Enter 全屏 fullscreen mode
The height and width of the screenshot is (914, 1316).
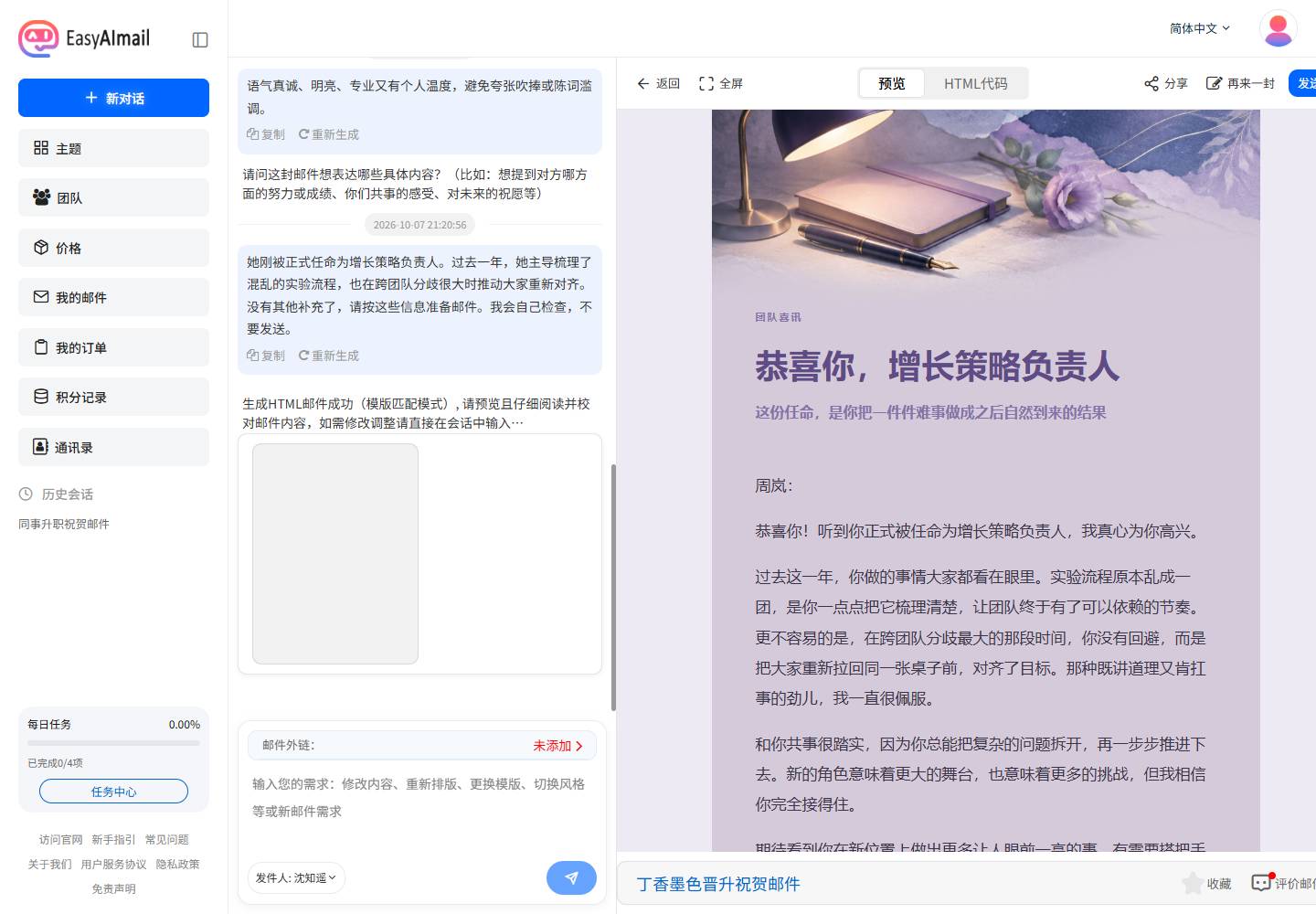[720, 83]
